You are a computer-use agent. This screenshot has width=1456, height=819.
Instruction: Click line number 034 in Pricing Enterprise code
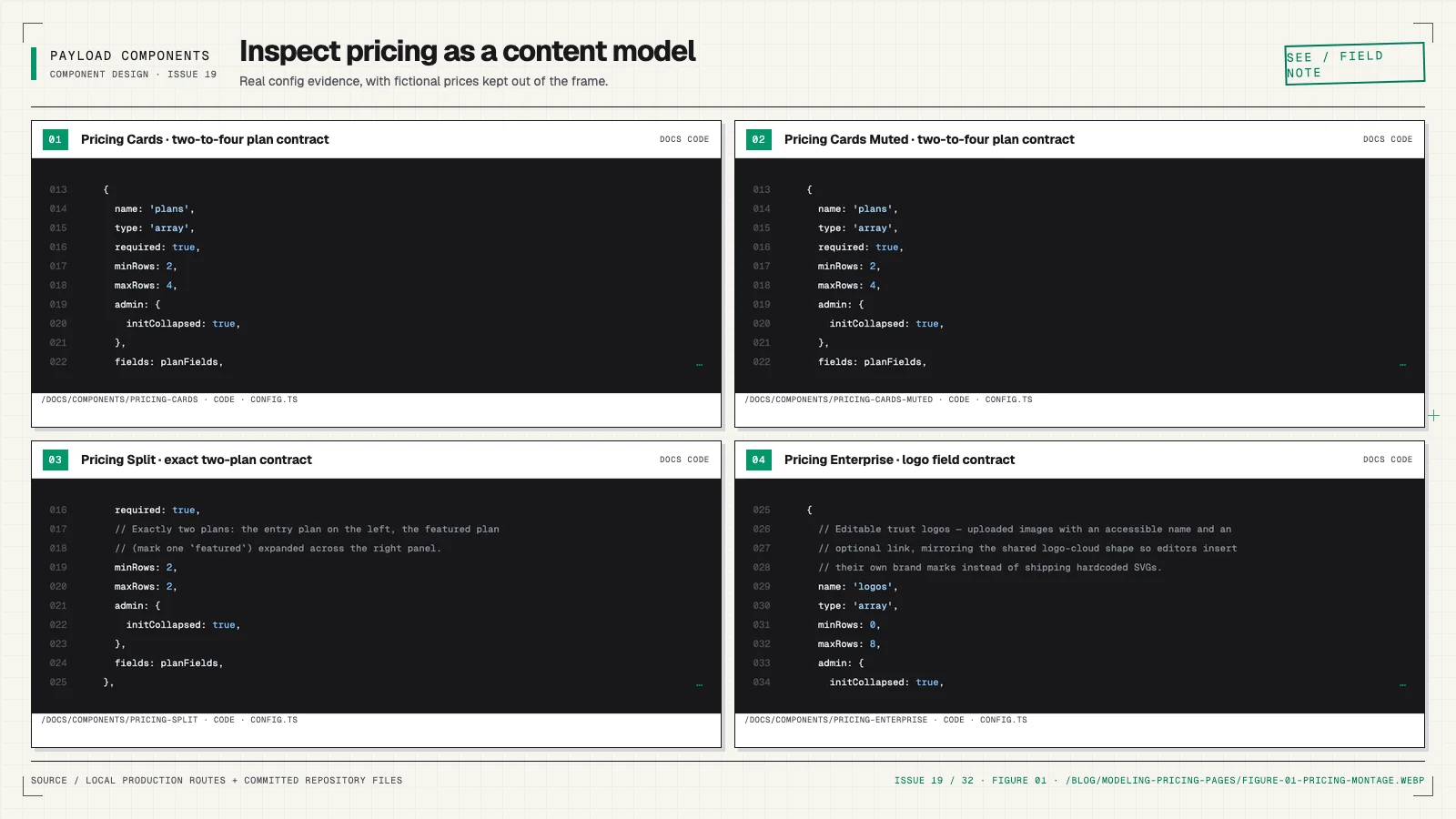tap(762, 682)
